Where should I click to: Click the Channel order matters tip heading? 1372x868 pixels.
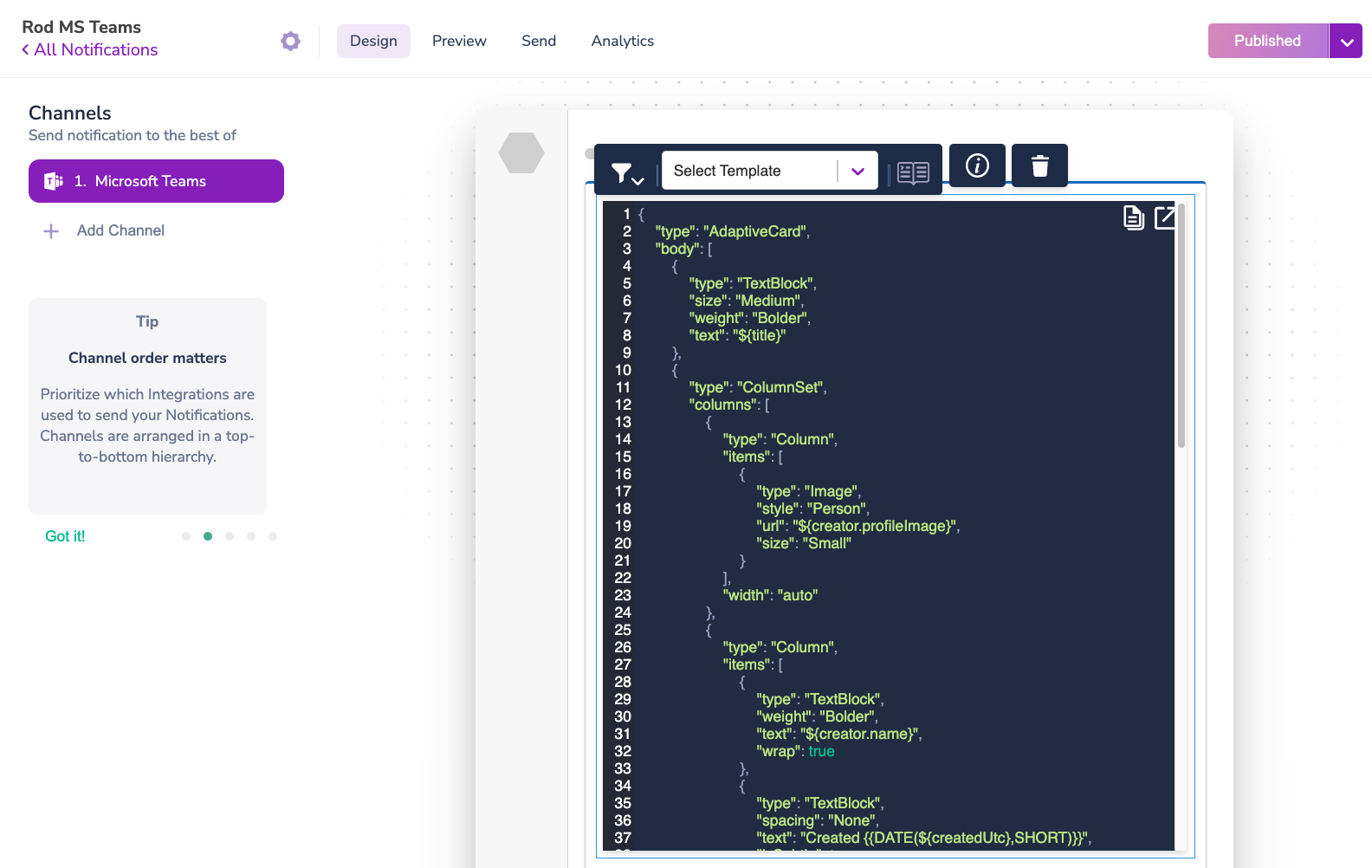pos(147,358)
